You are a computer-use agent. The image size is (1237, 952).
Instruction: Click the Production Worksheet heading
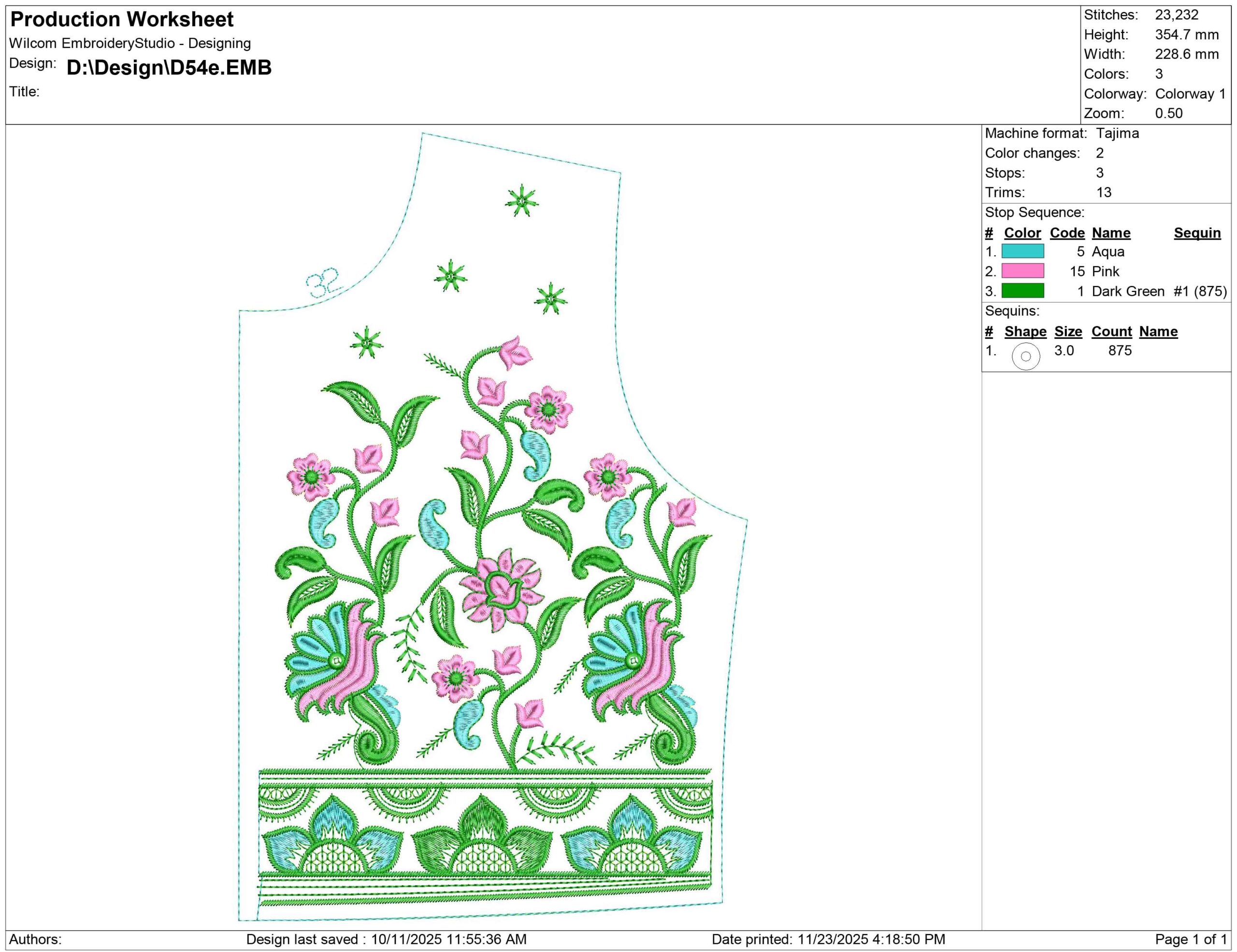coord(122,20)
